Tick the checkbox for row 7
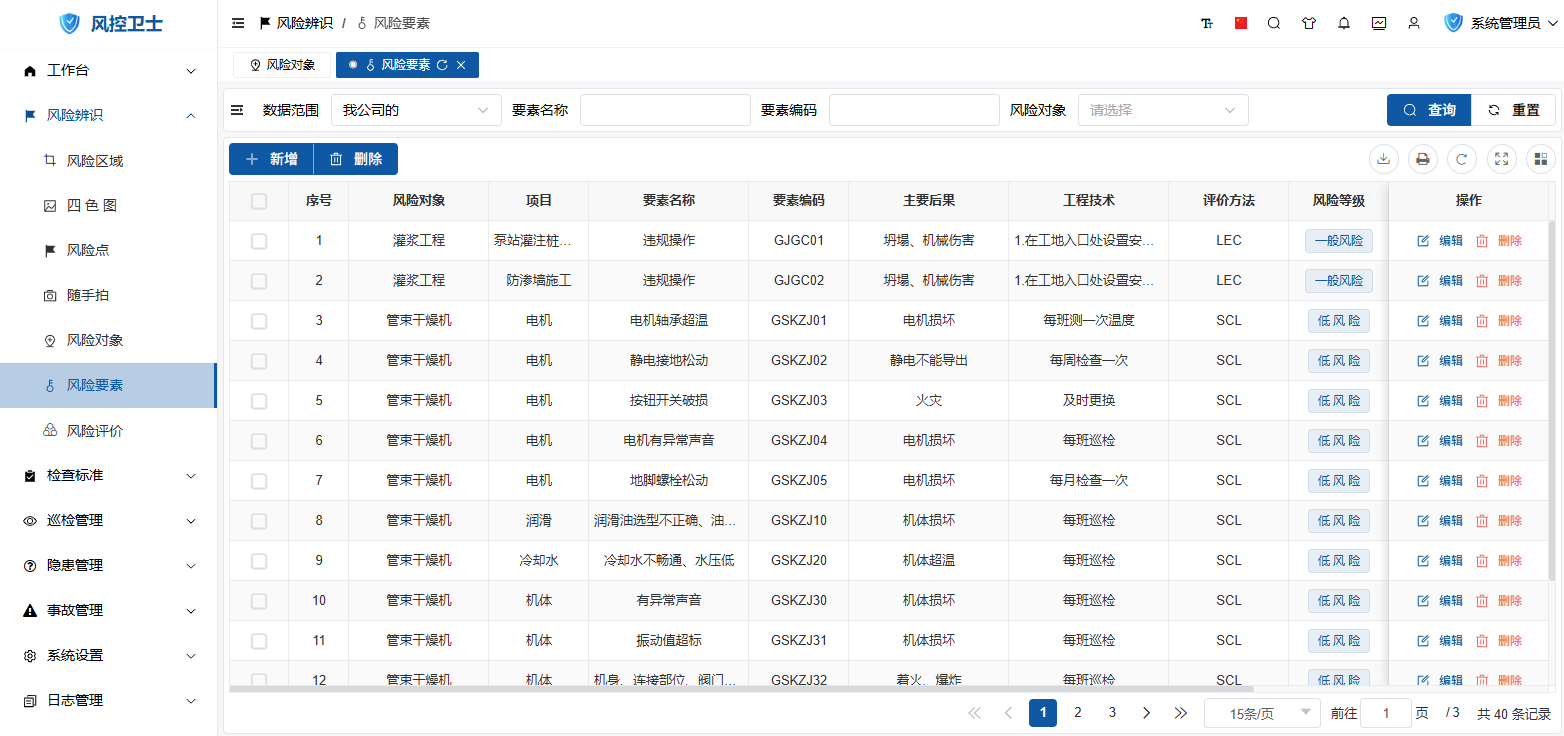 (259, 481)
